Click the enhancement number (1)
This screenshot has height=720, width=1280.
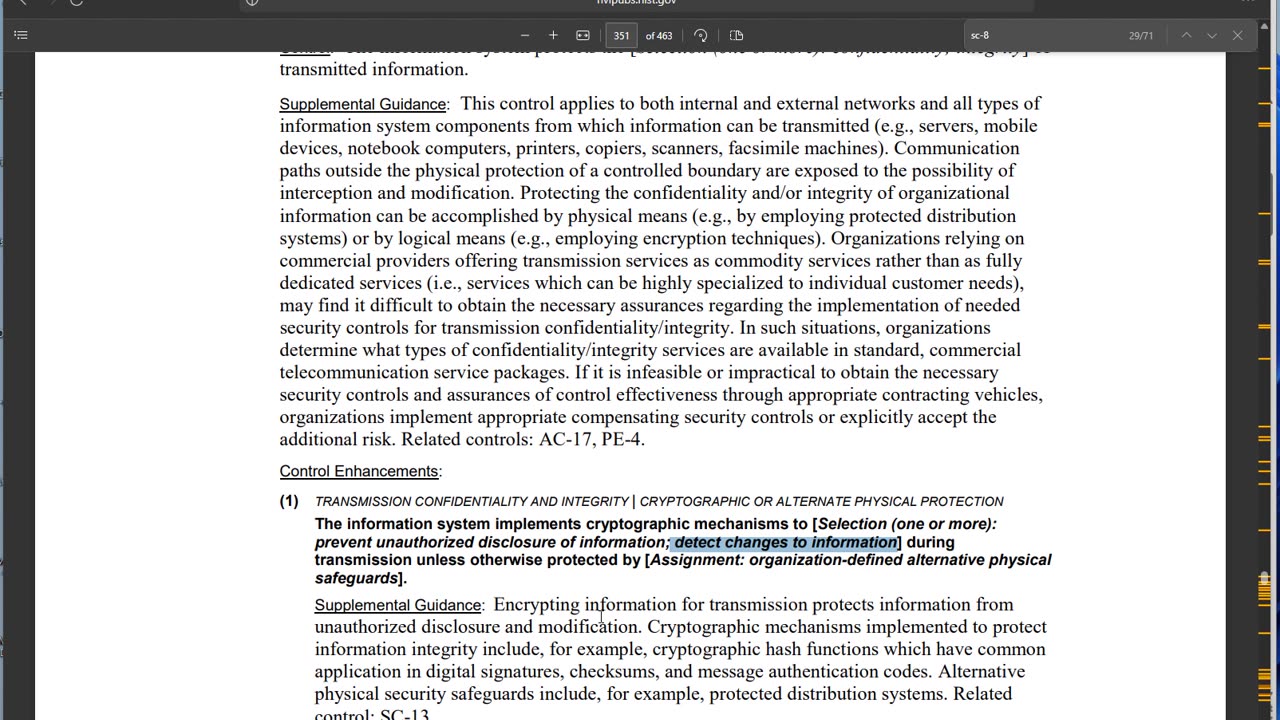coord(289,501)
